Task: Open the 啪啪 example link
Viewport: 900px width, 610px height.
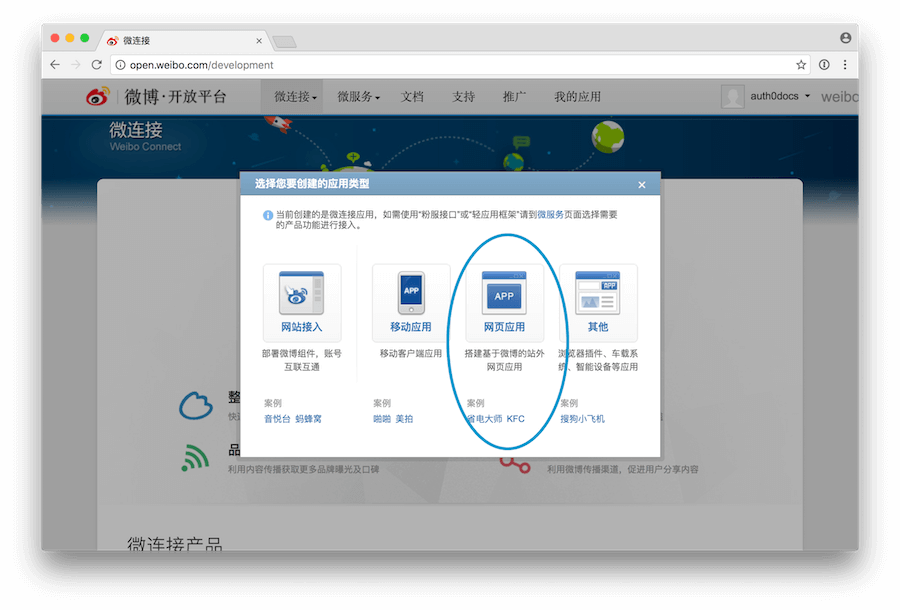Action: (382, 419)
